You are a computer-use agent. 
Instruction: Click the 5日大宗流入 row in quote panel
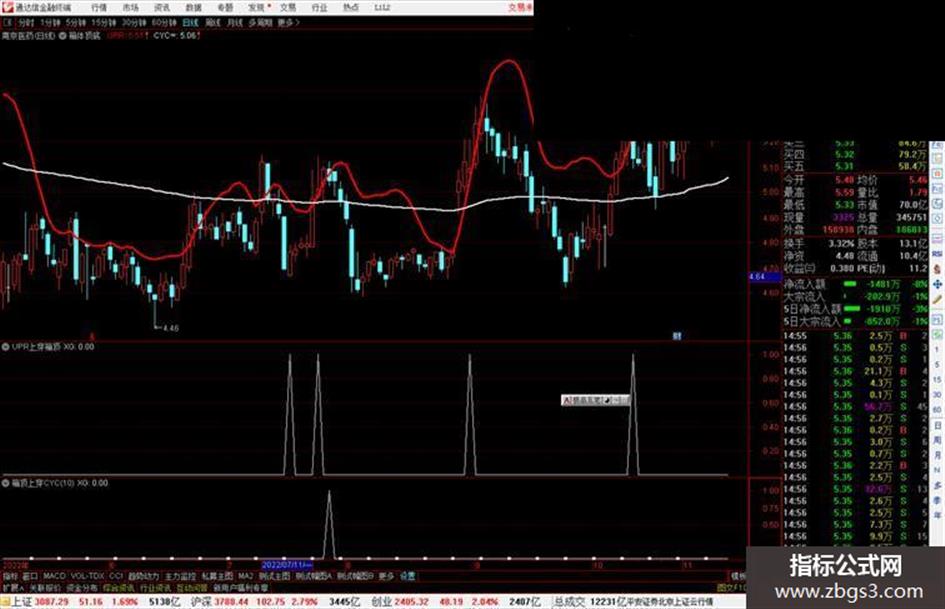coord(856,321)
